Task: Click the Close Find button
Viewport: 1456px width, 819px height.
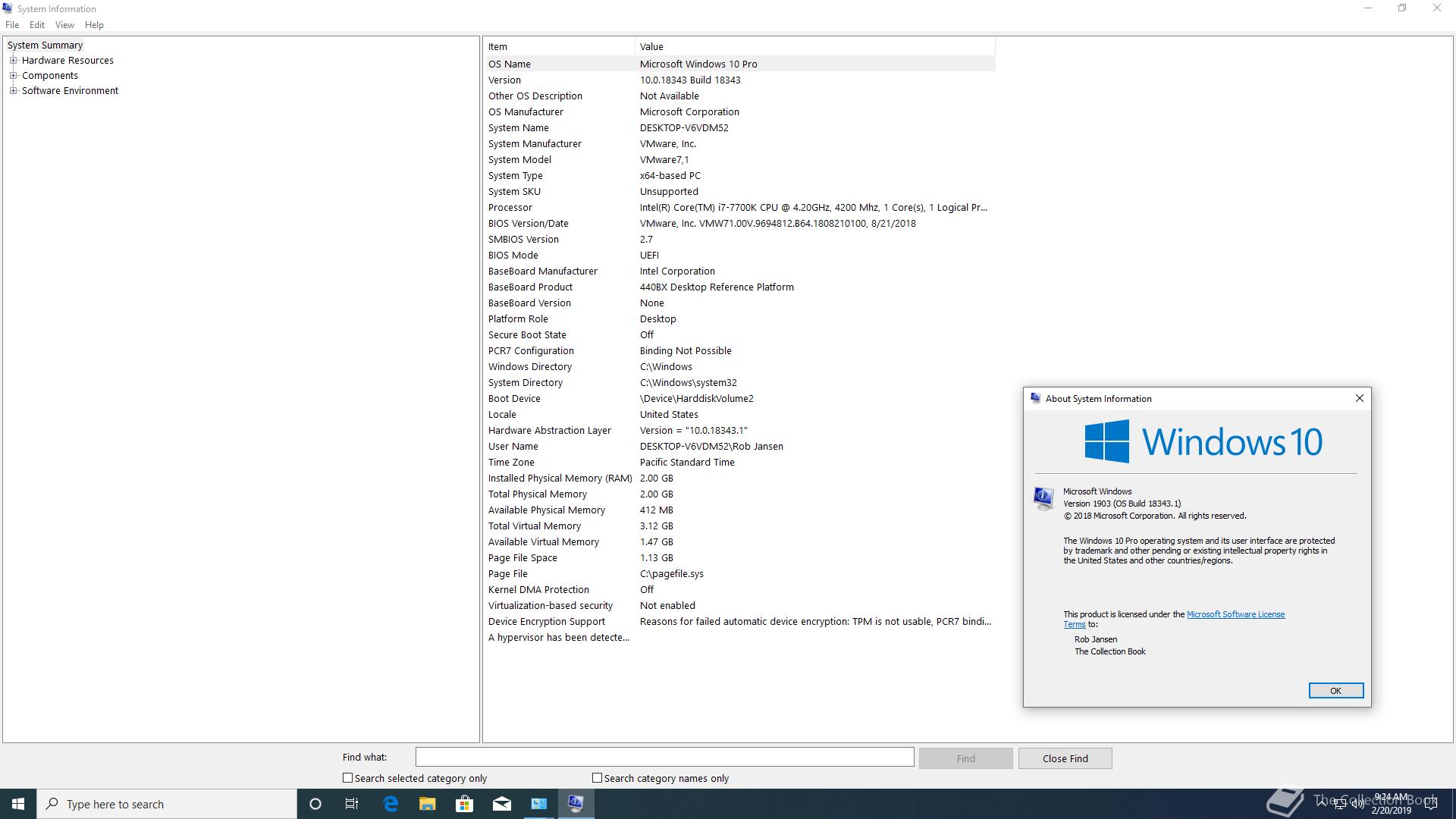Action: [1065, 758]
